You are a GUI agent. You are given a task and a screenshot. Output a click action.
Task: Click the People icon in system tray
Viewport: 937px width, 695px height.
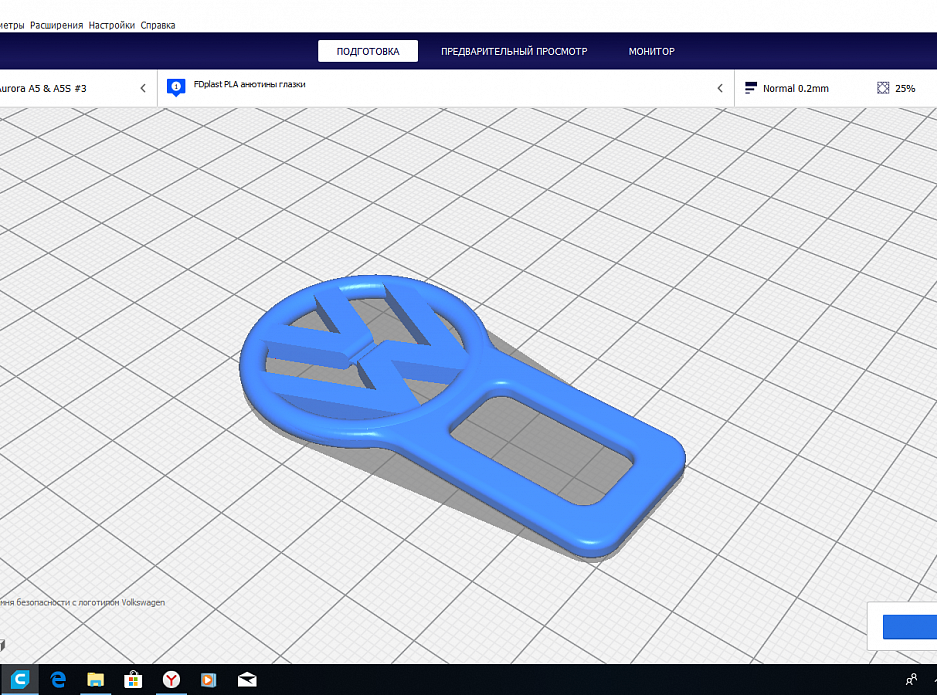pos(912,679)
